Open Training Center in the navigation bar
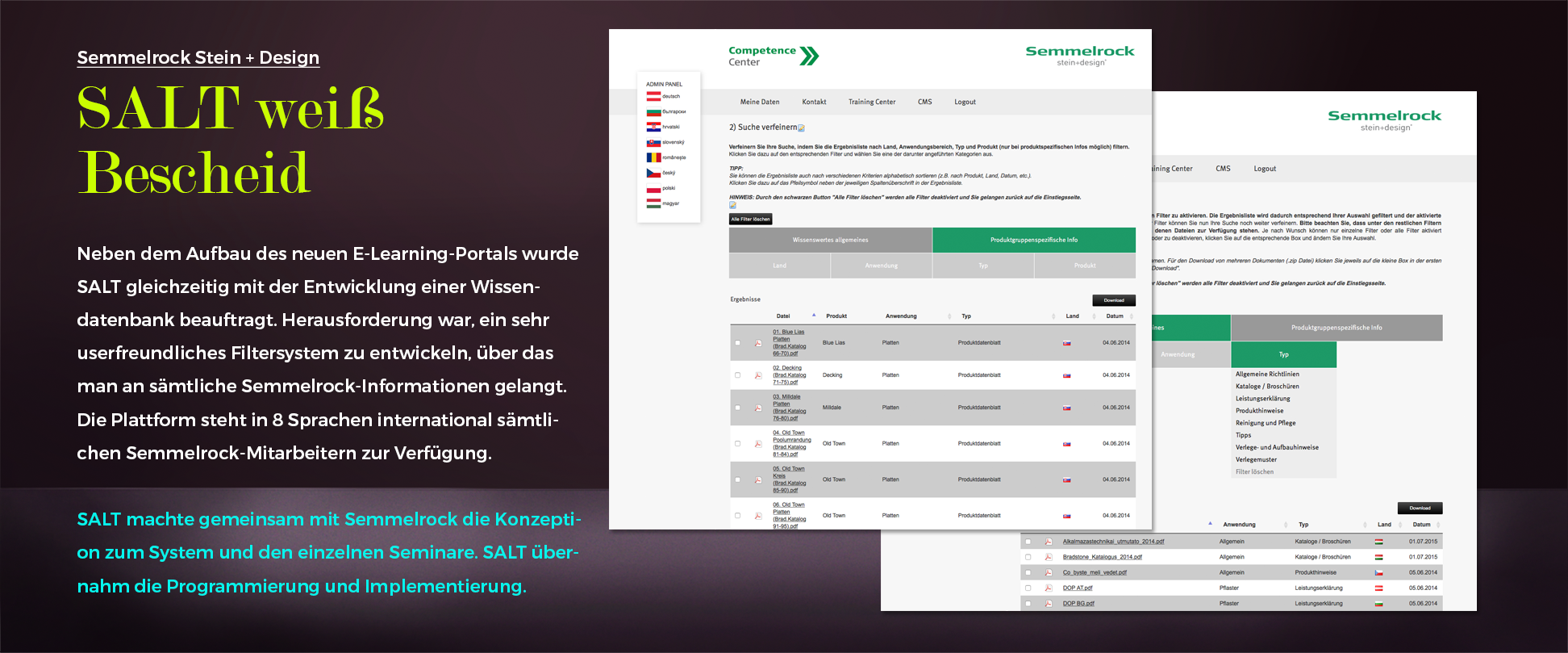Image resolution: width=1568 pixels, height=653 pixels. (871, 103)
